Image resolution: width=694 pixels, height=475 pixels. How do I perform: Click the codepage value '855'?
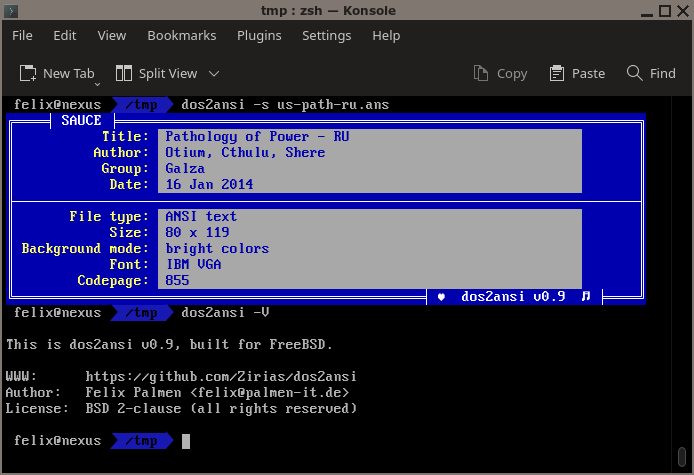[x=177, y=280]
